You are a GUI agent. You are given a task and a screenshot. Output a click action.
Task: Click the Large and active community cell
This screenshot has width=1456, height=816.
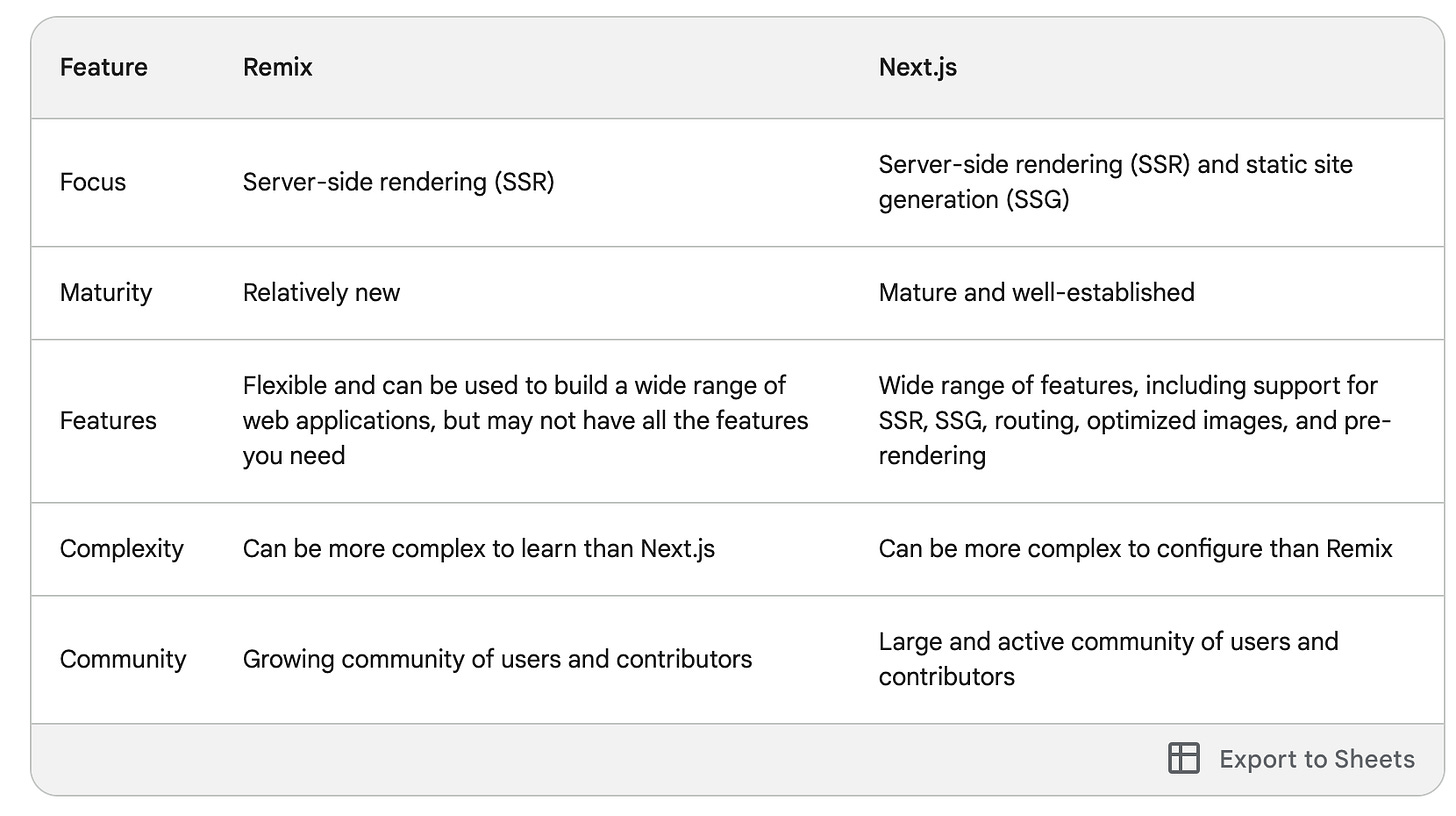pyautogui.click(x=1108, y=659)
